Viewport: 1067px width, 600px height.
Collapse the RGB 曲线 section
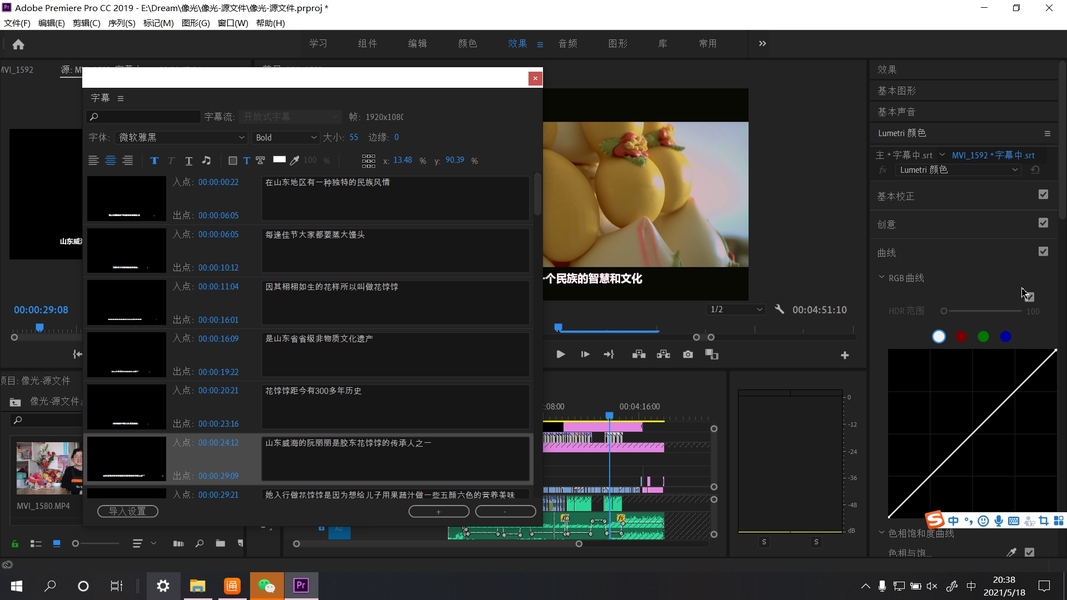point(881,278)
